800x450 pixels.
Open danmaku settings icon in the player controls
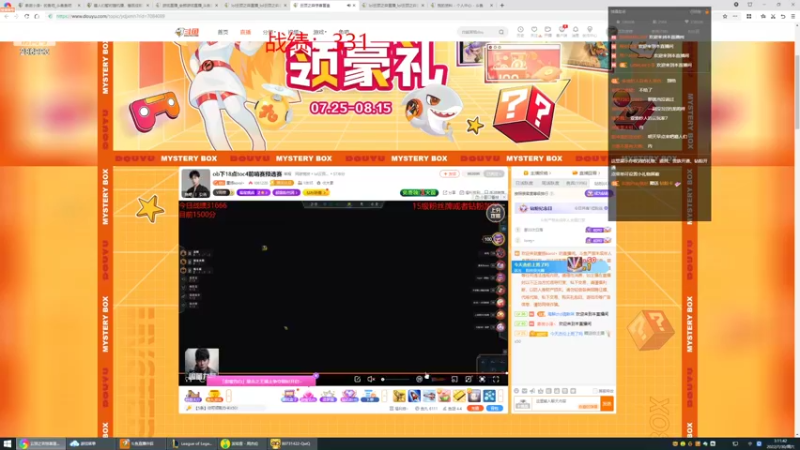[419, 379]
